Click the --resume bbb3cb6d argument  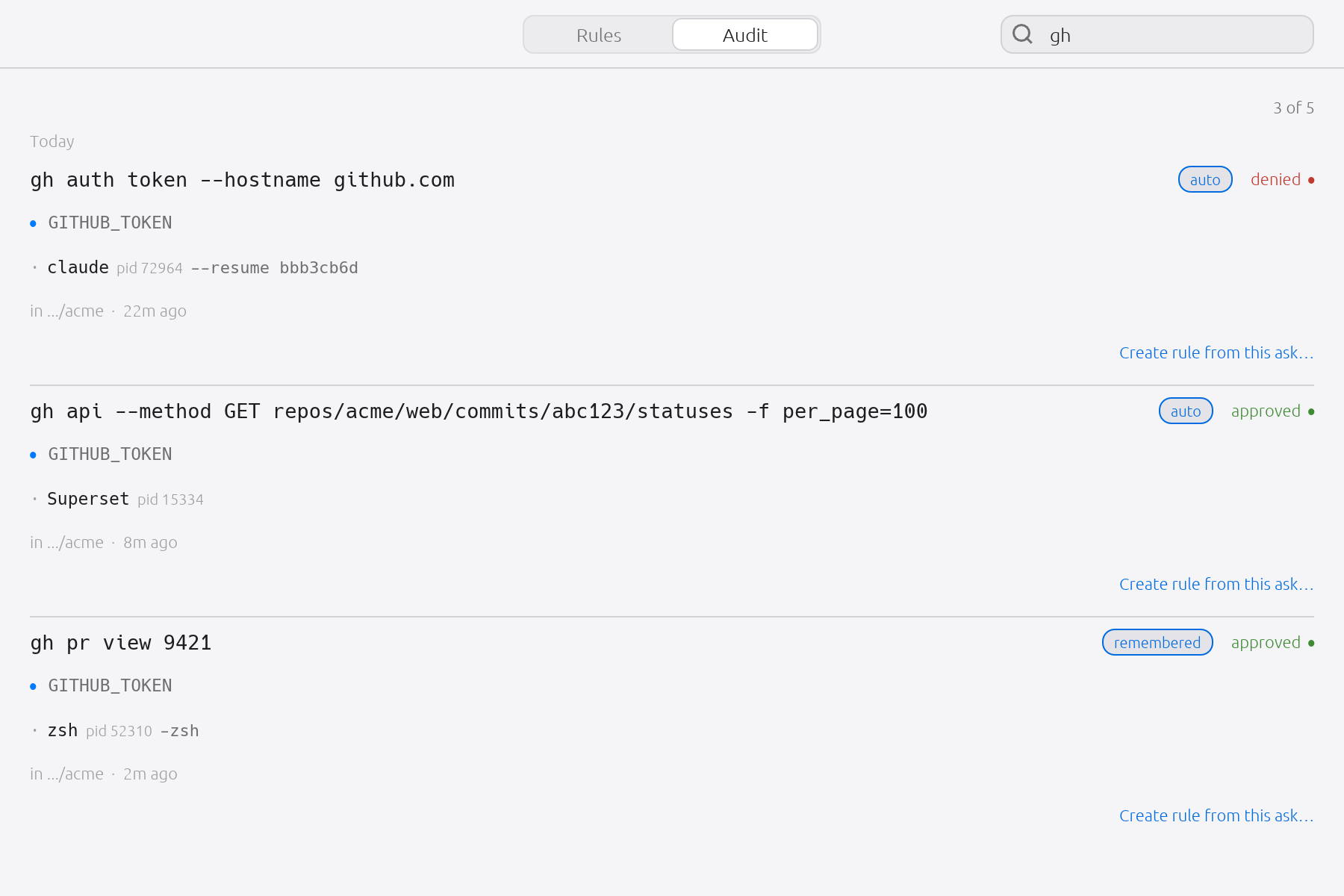pos(274,268)
